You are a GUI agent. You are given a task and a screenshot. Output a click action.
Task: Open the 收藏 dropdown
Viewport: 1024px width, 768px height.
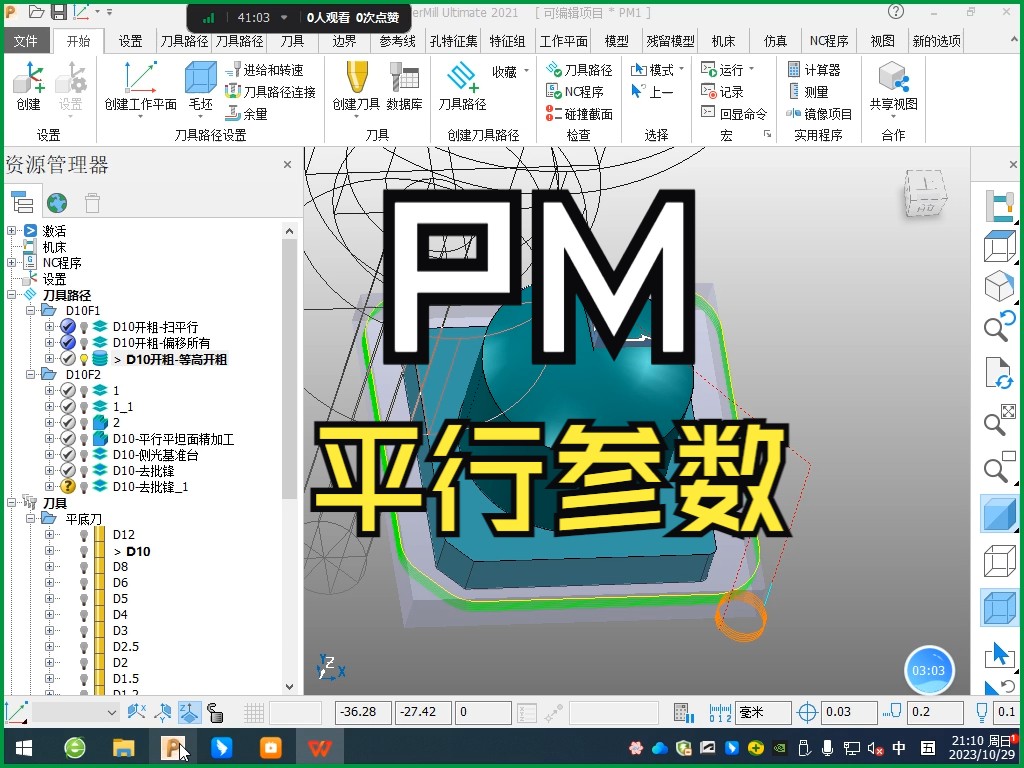(509, 71)
